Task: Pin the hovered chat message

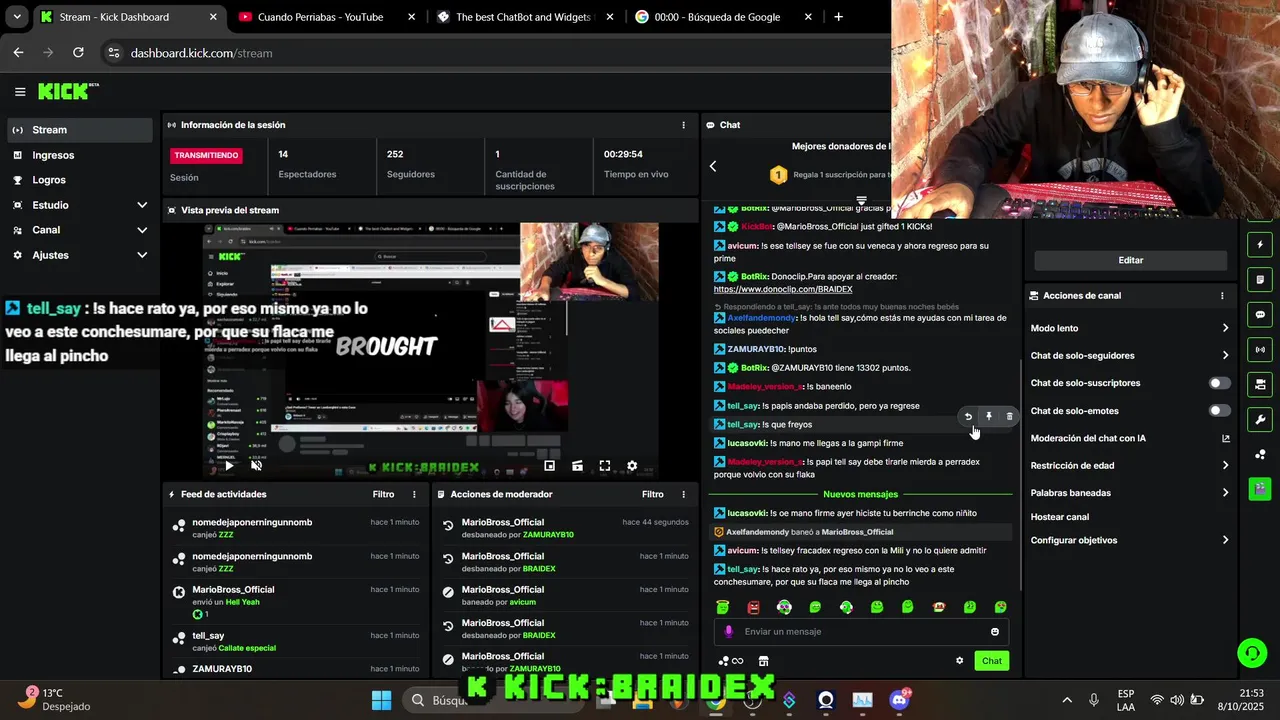Action: click(x=989, y=416)
